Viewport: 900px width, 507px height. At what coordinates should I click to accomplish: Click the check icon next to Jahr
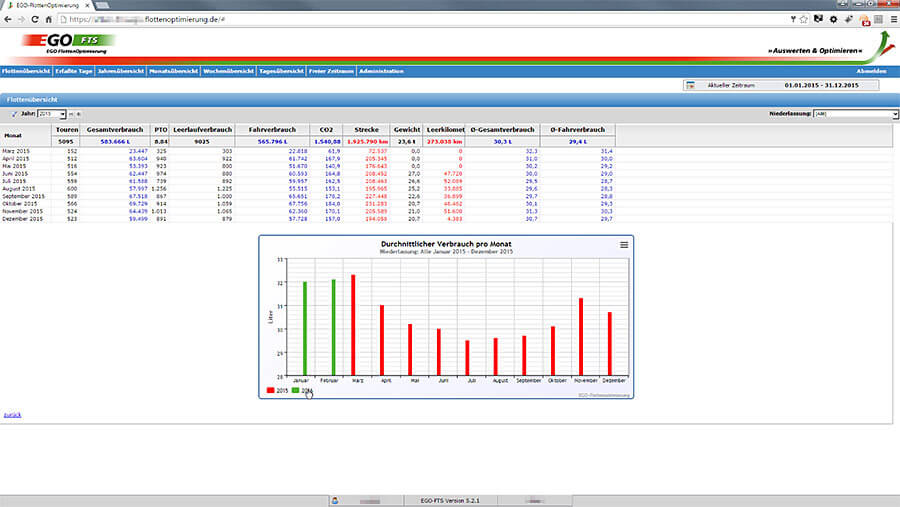click(x=15, y=114)
